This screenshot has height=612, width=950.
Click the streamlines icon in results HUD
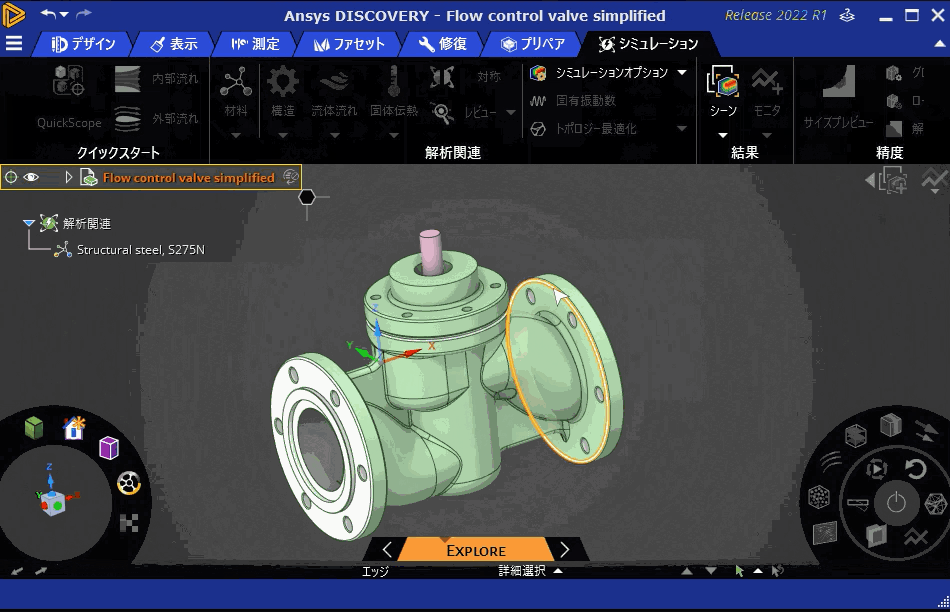831,462
